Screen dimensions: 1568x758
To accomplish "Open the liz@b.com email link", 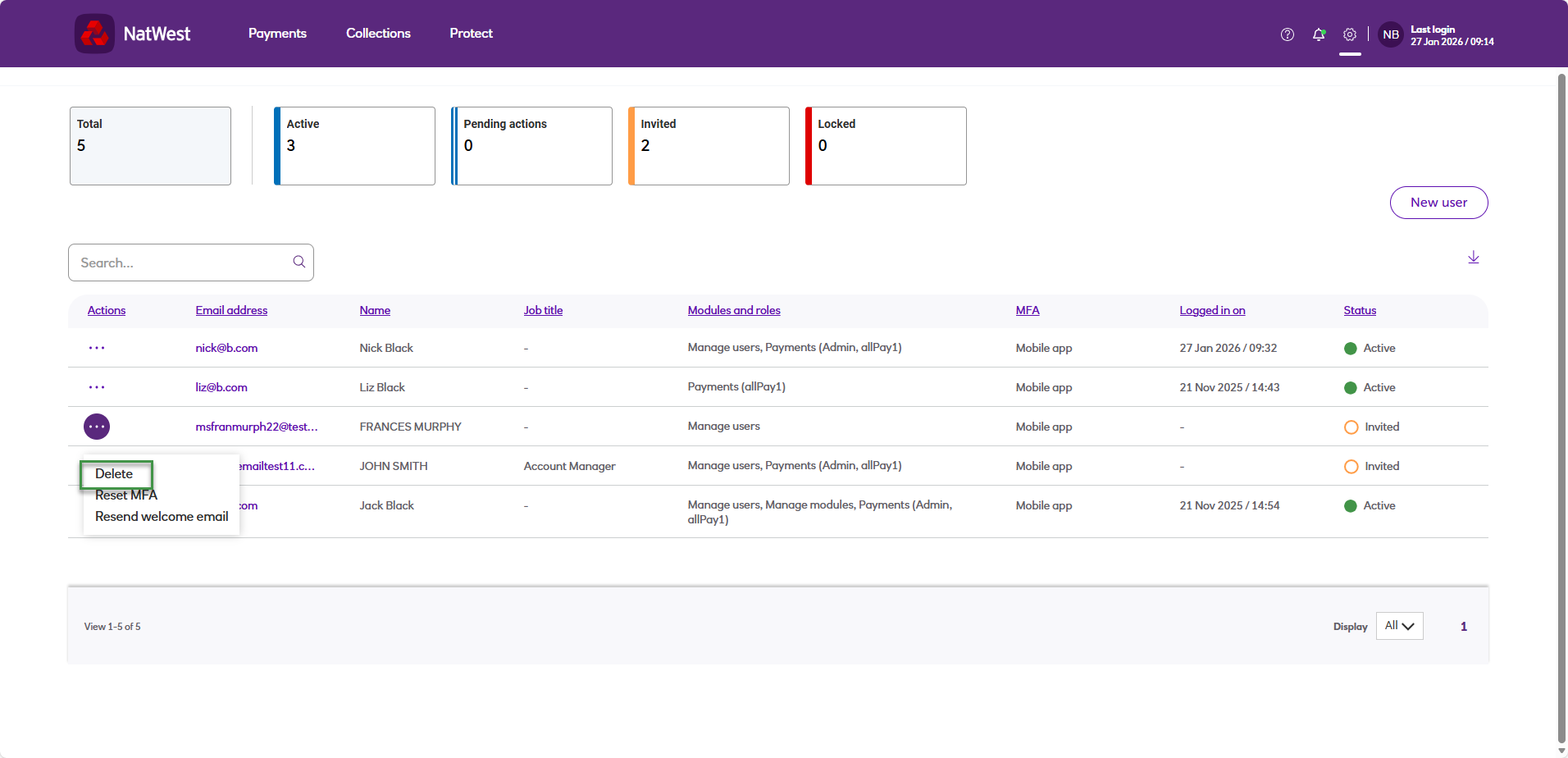I will pos(221,388).
